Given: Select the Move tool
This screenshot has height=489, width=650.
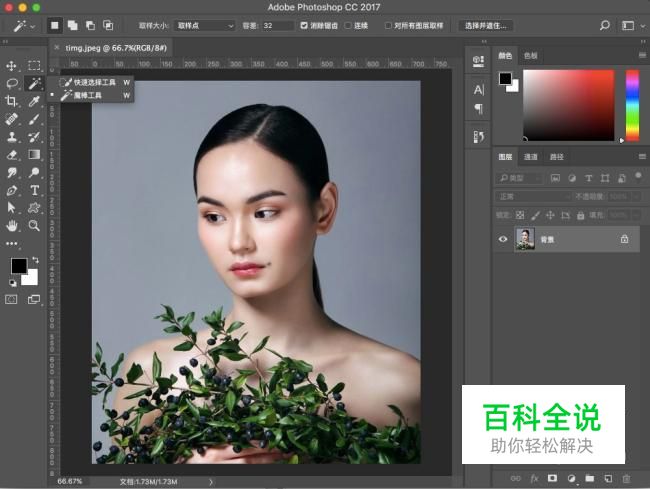Looking at the screenshot, I should tap(12, 65).
